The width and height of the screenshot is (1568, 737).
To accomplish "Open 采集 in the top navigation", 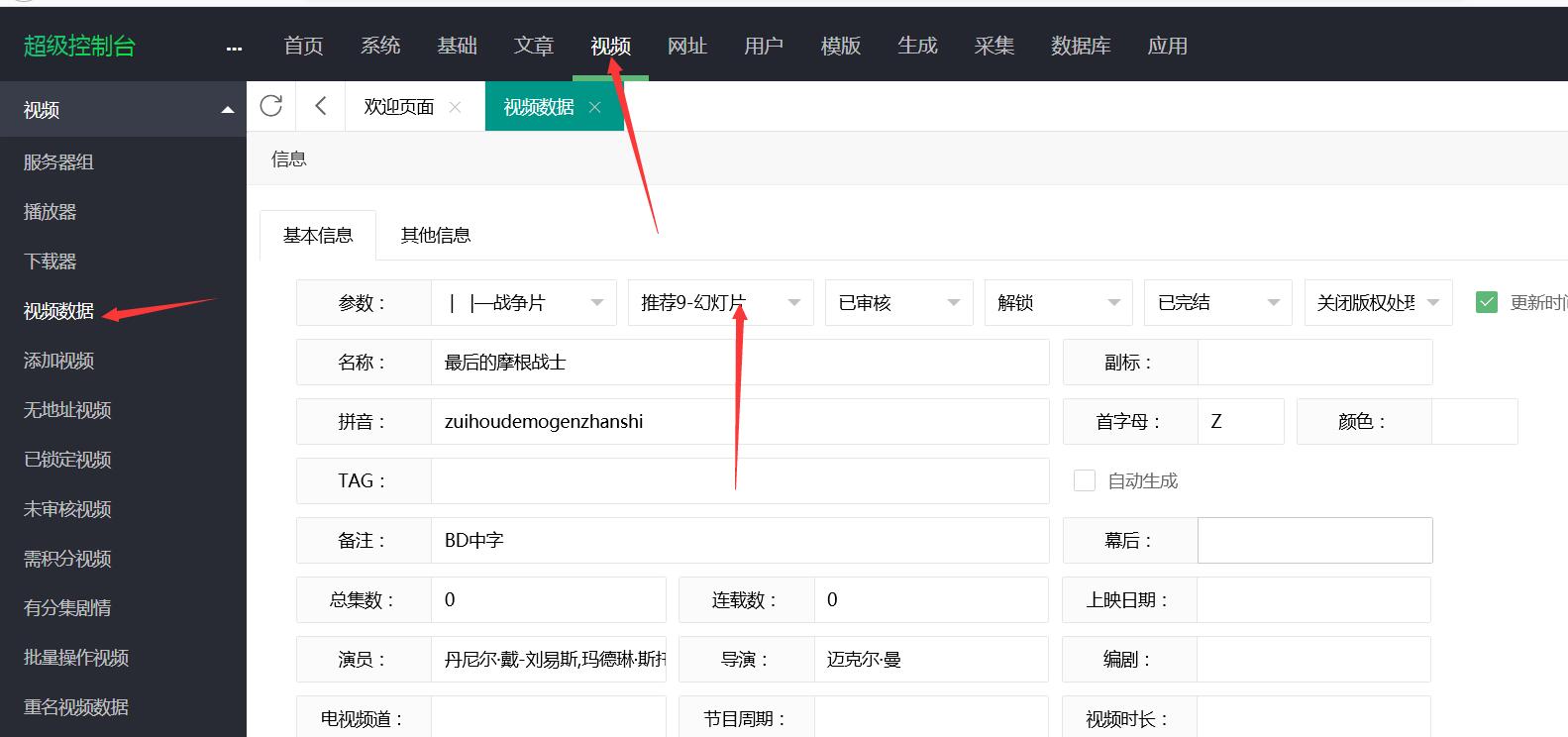I will (x=994, y=46).
